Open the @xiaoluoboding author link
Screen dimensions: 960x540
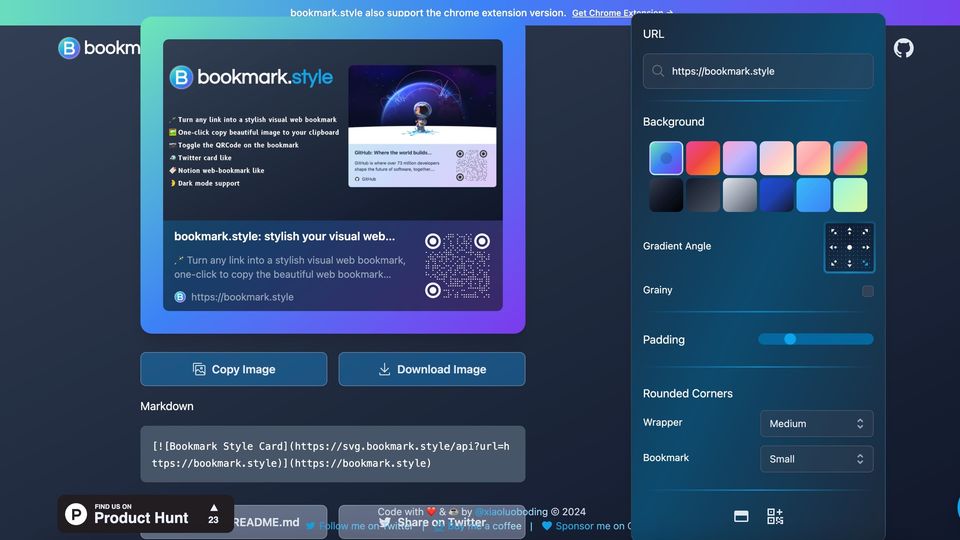[511, 511]
